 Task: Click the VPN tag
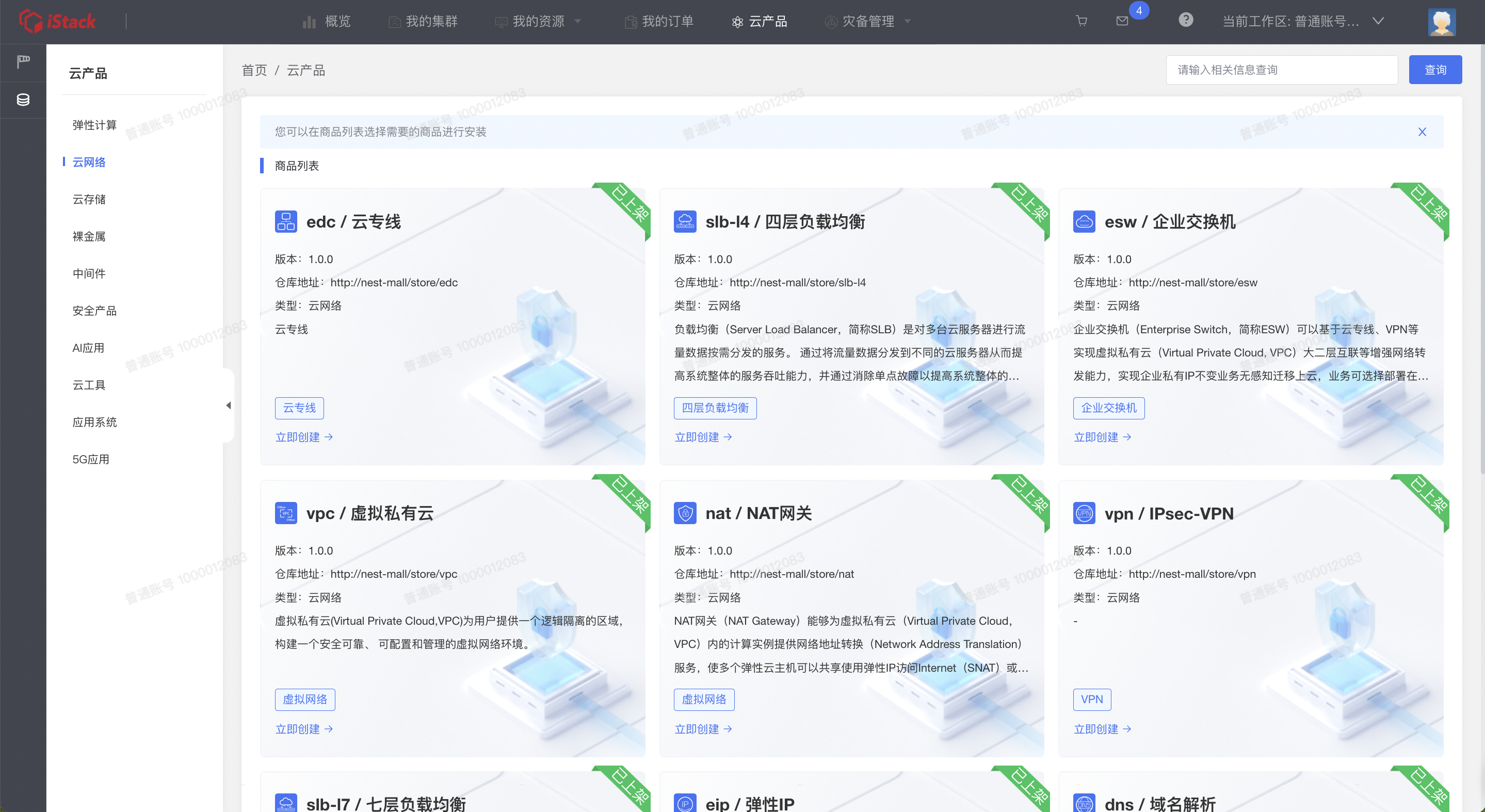tap(1092, 700)
